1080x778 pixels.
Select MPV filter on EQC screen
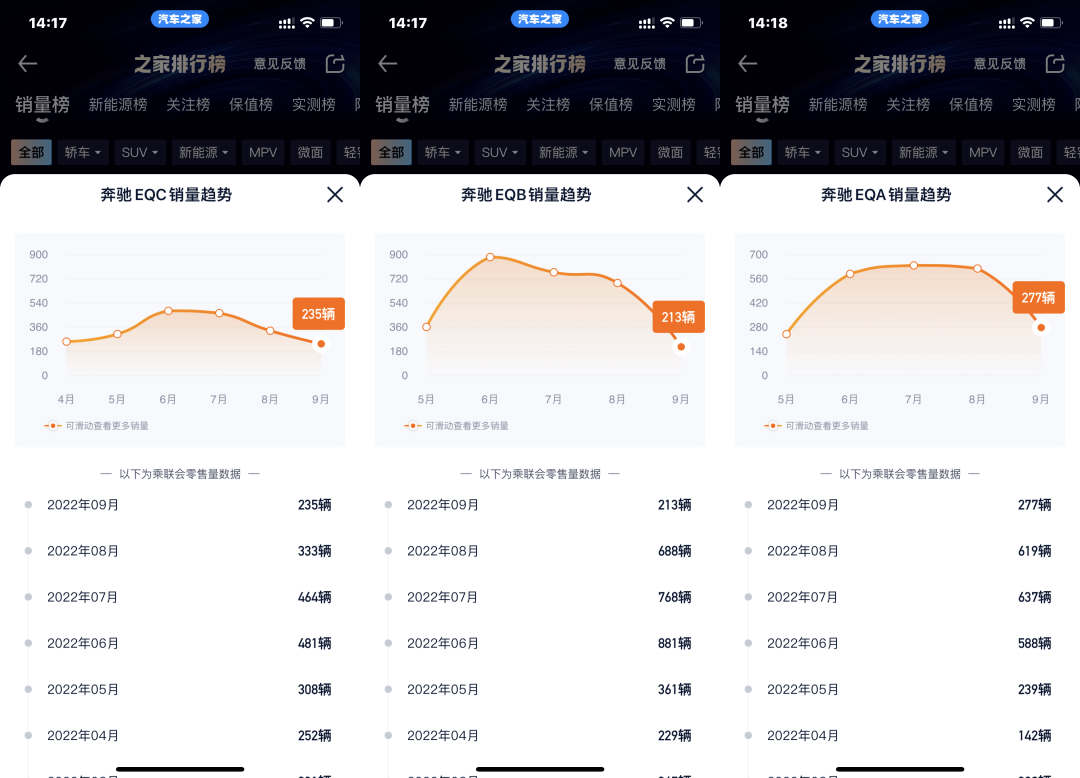[263, 152]
